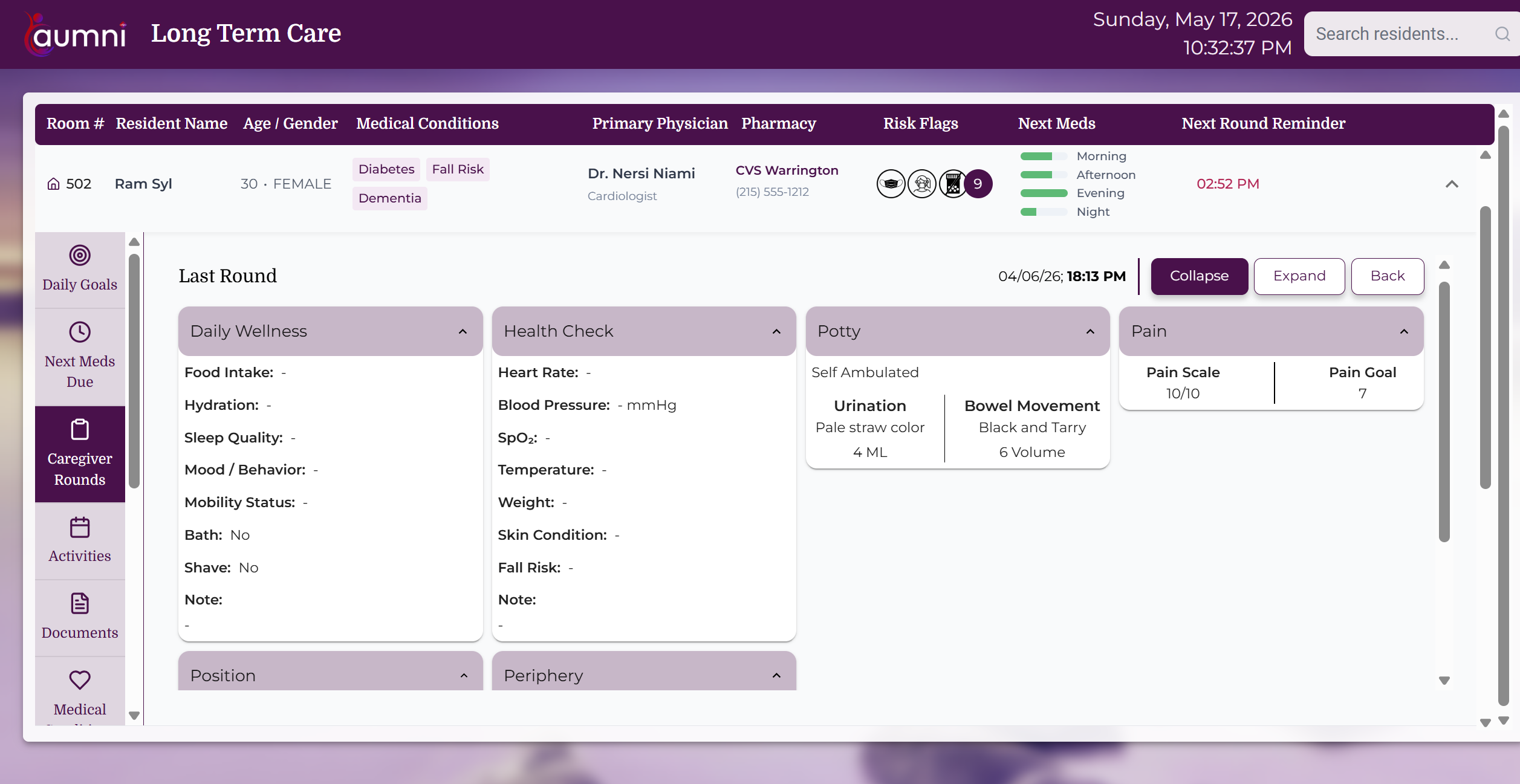The image size is (1520, 784).
Task: Click the (215) 555-1212 phone number
Action: click(x=772, y=192)
